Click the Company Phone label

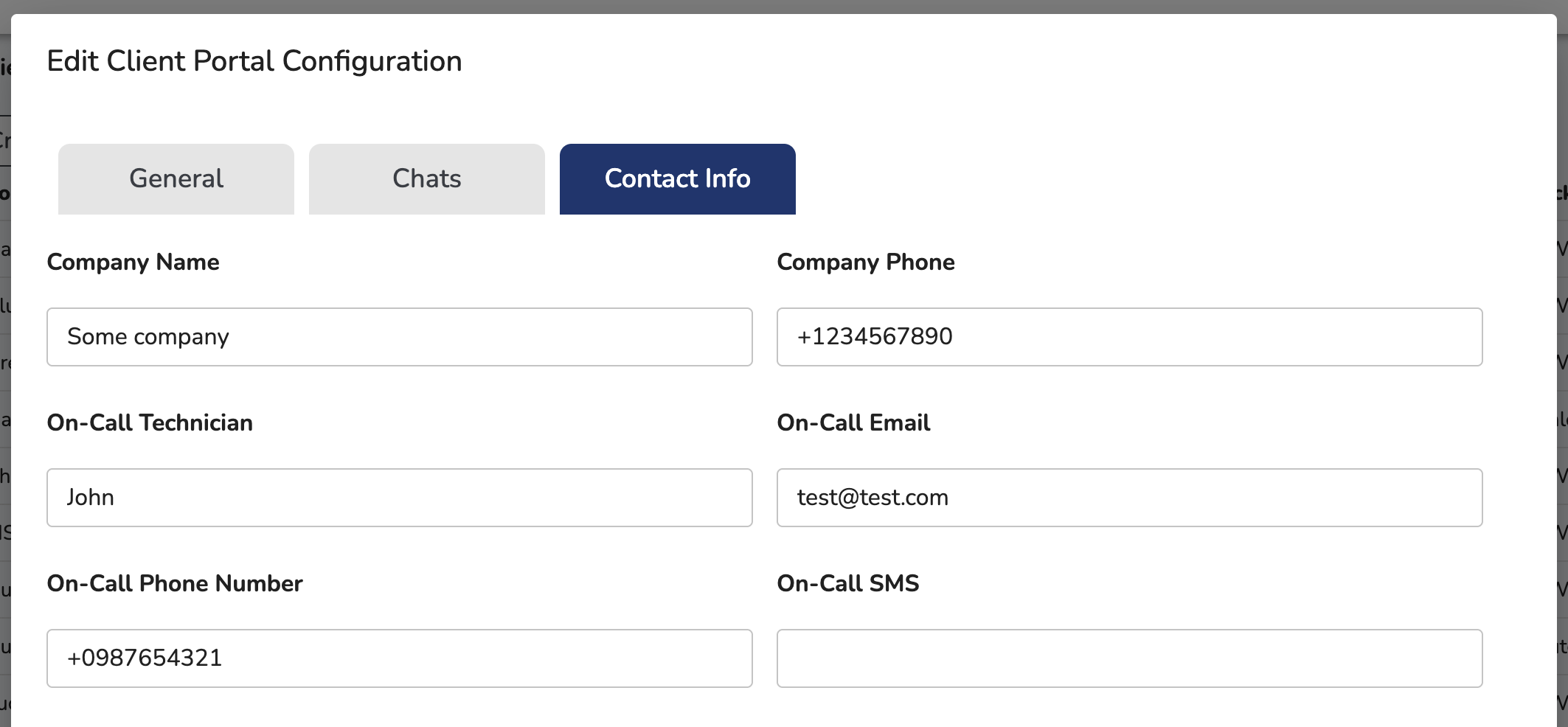point(866,262)
